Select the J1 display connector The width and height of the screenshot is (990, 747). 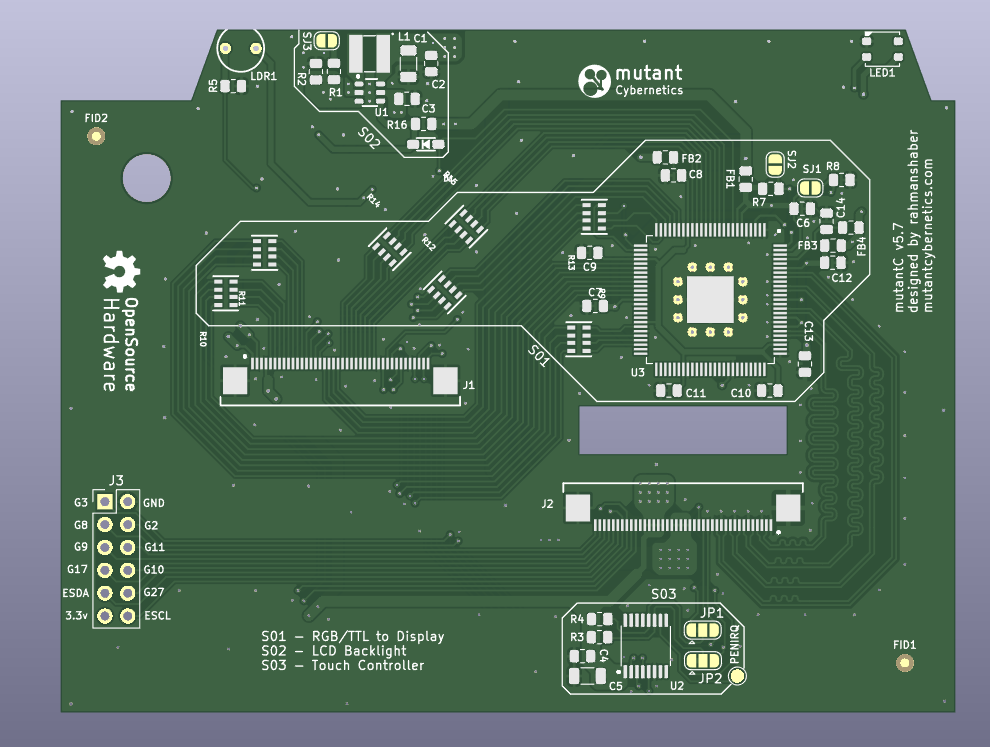(339, 378)
